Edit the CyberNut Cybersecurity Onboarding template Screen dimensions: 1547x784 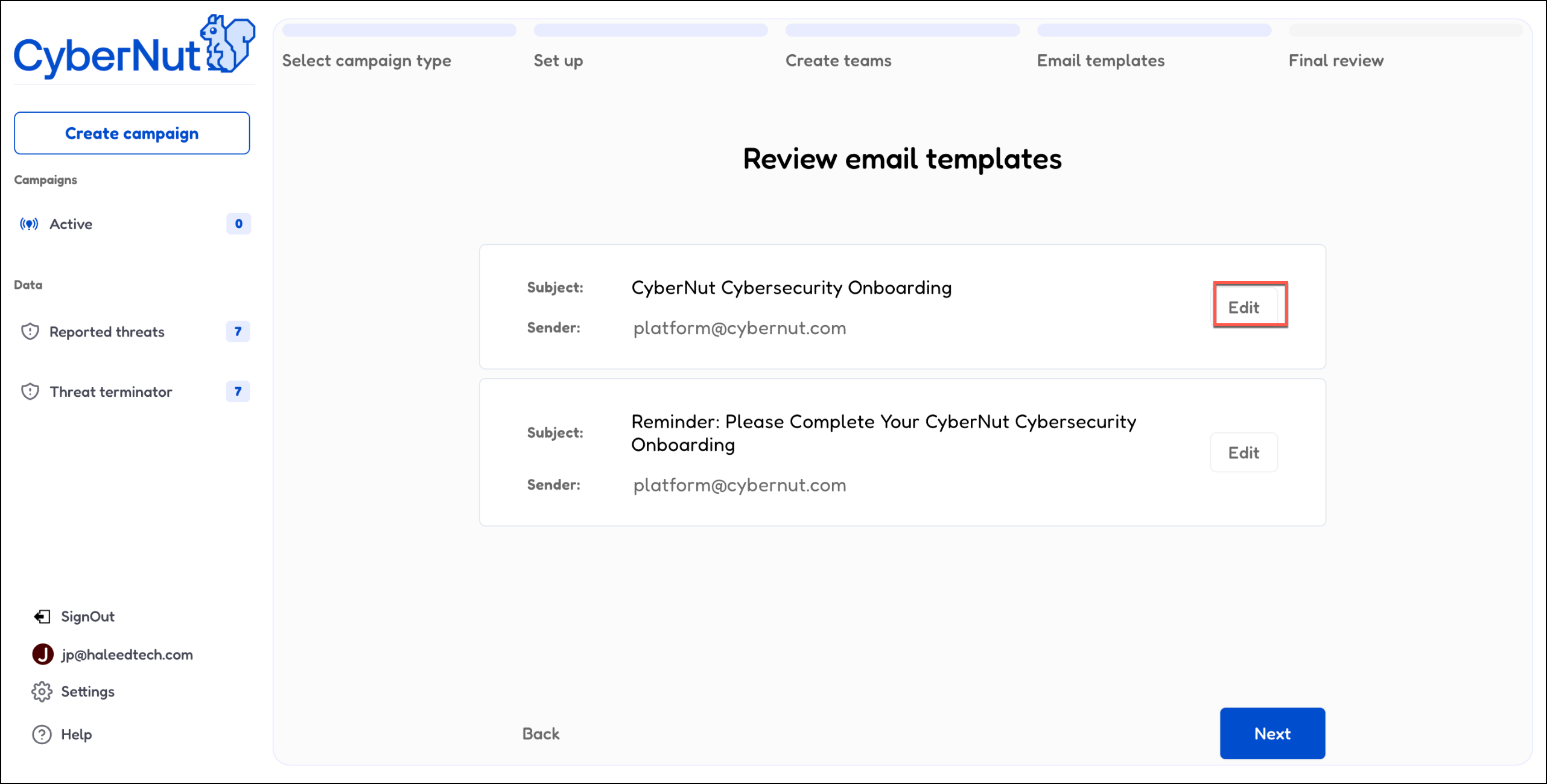(x=1244, y=308)
